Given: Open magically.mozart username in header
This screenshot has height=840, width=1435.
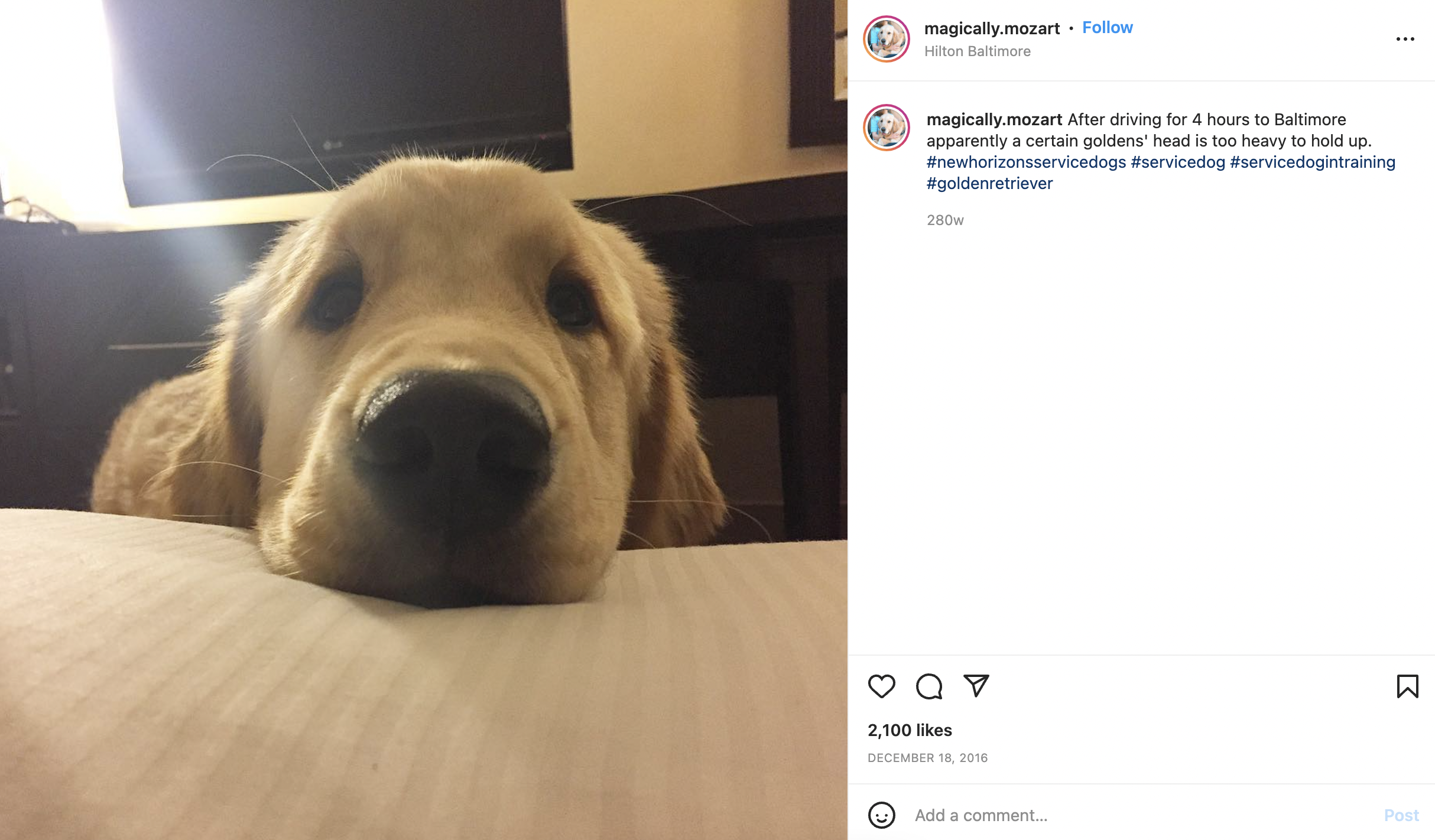Looking at the screenshot, I should pos(992,28).
